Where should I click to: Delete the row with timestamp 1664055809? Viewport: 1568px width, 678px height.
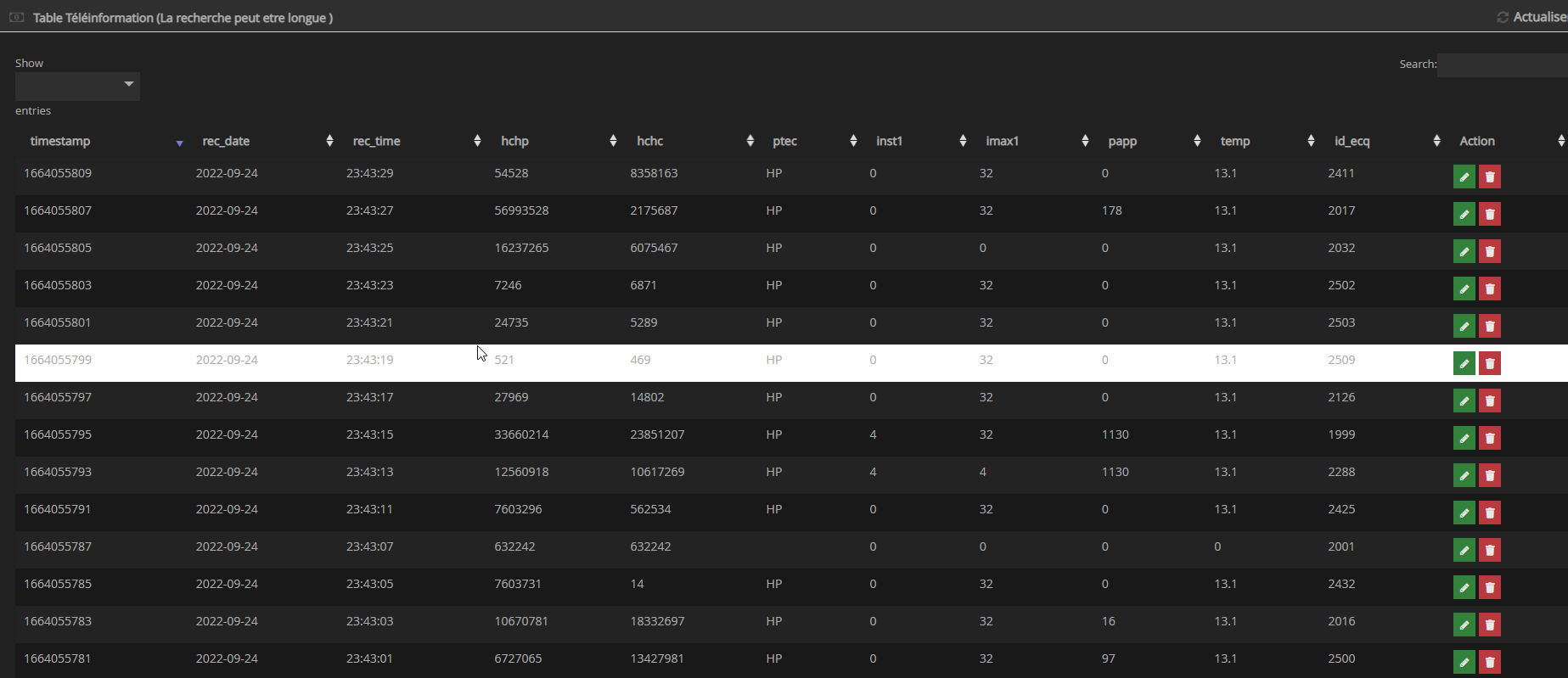1490,177
